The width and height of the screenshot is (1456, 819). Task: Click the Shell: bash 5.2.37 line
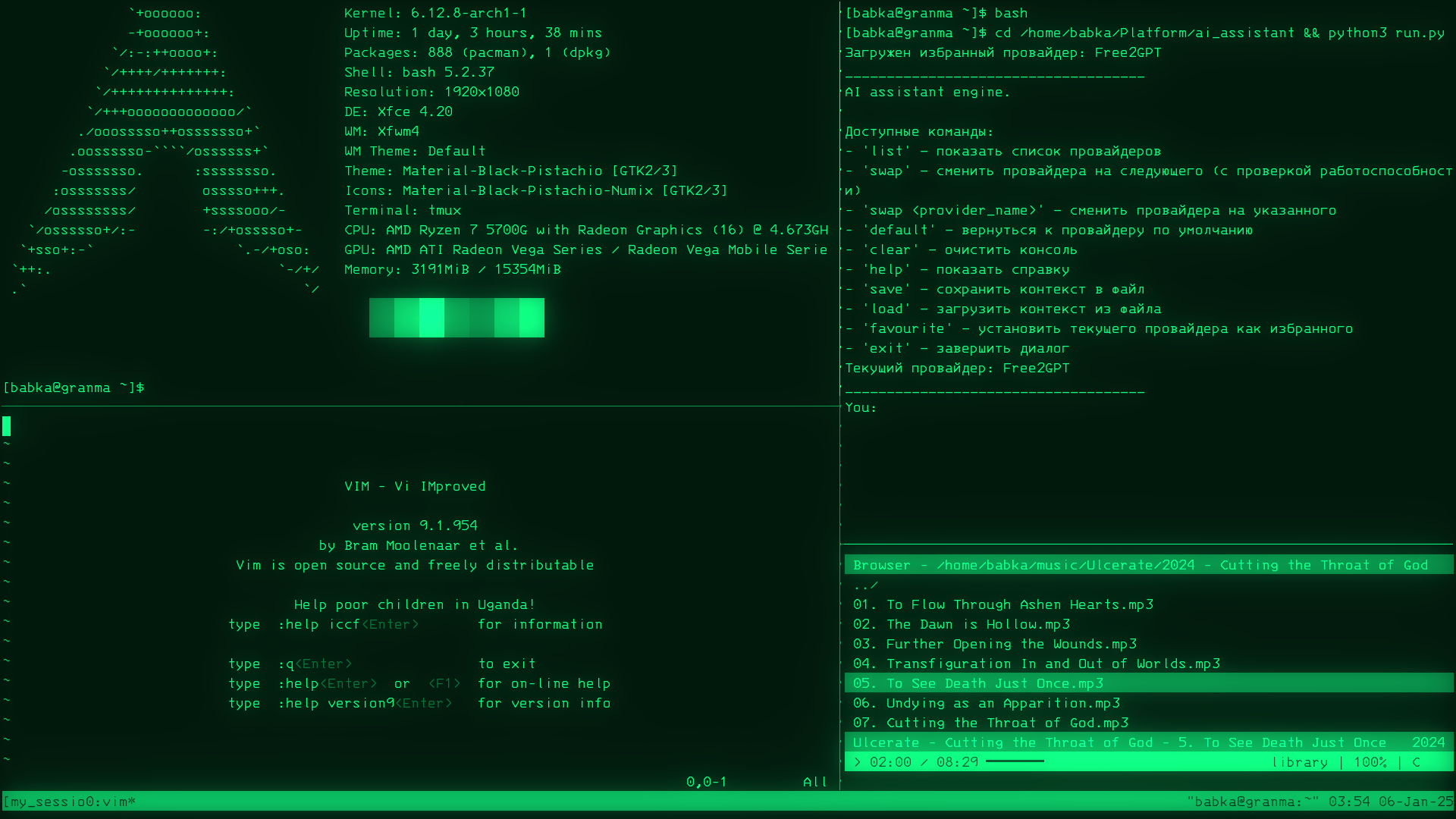[419, 72]
